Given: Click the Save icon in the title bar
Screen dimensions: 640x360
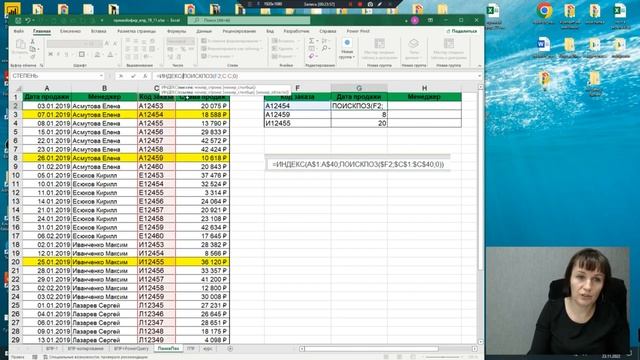Looking at the screenshot, I should 18,20.
